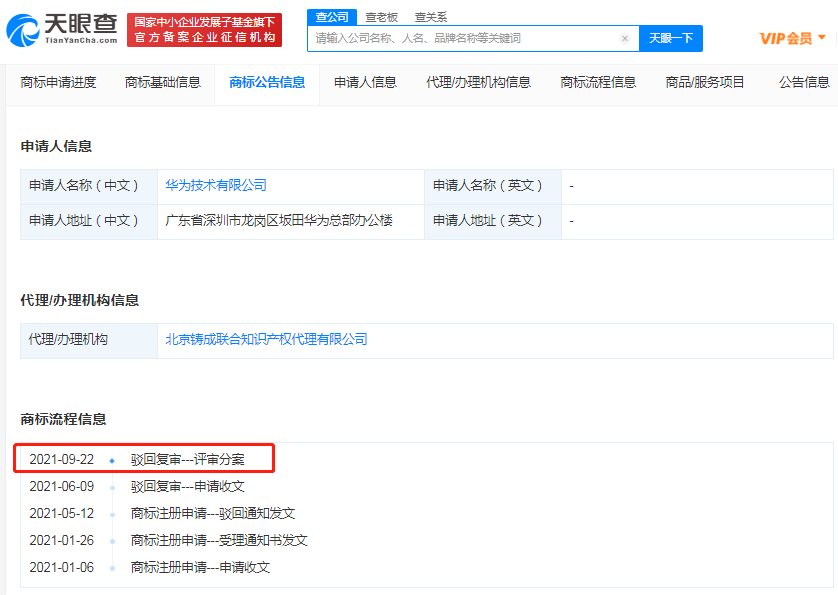This screenshot has width=838, height=595.
Task: Open the 北京铸成联合知识产权代理有限公司 link
Action: 266,340
